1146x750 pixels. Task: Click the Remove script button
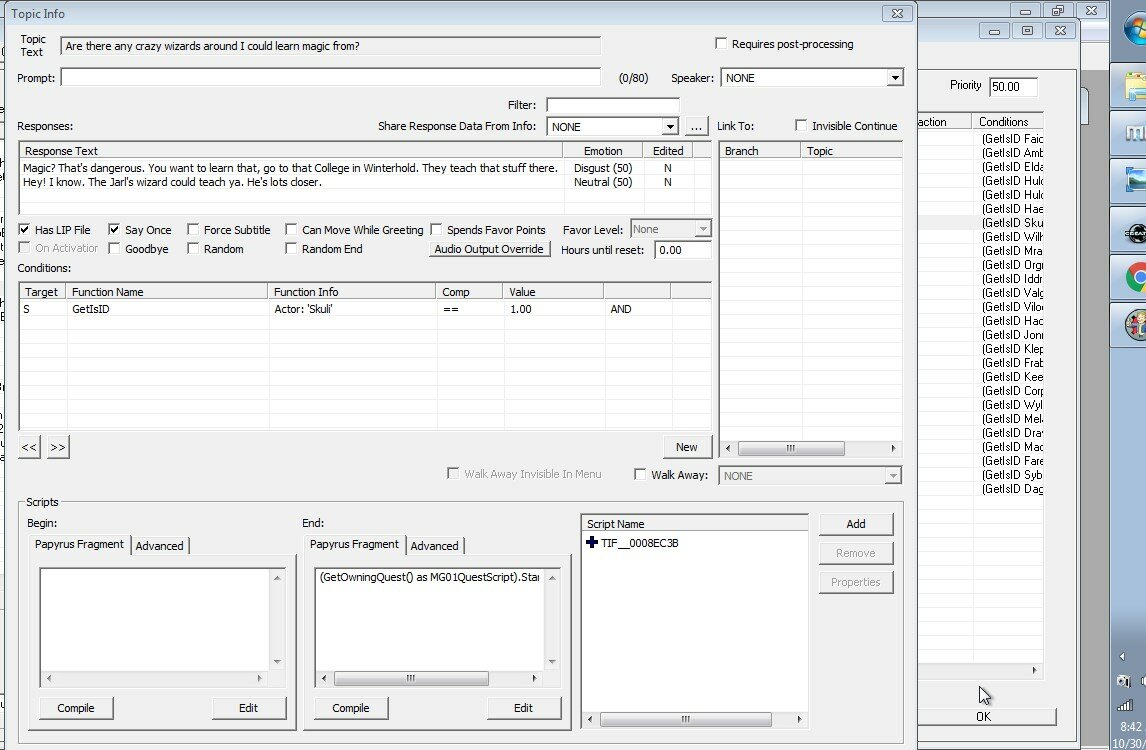[856, 553]
